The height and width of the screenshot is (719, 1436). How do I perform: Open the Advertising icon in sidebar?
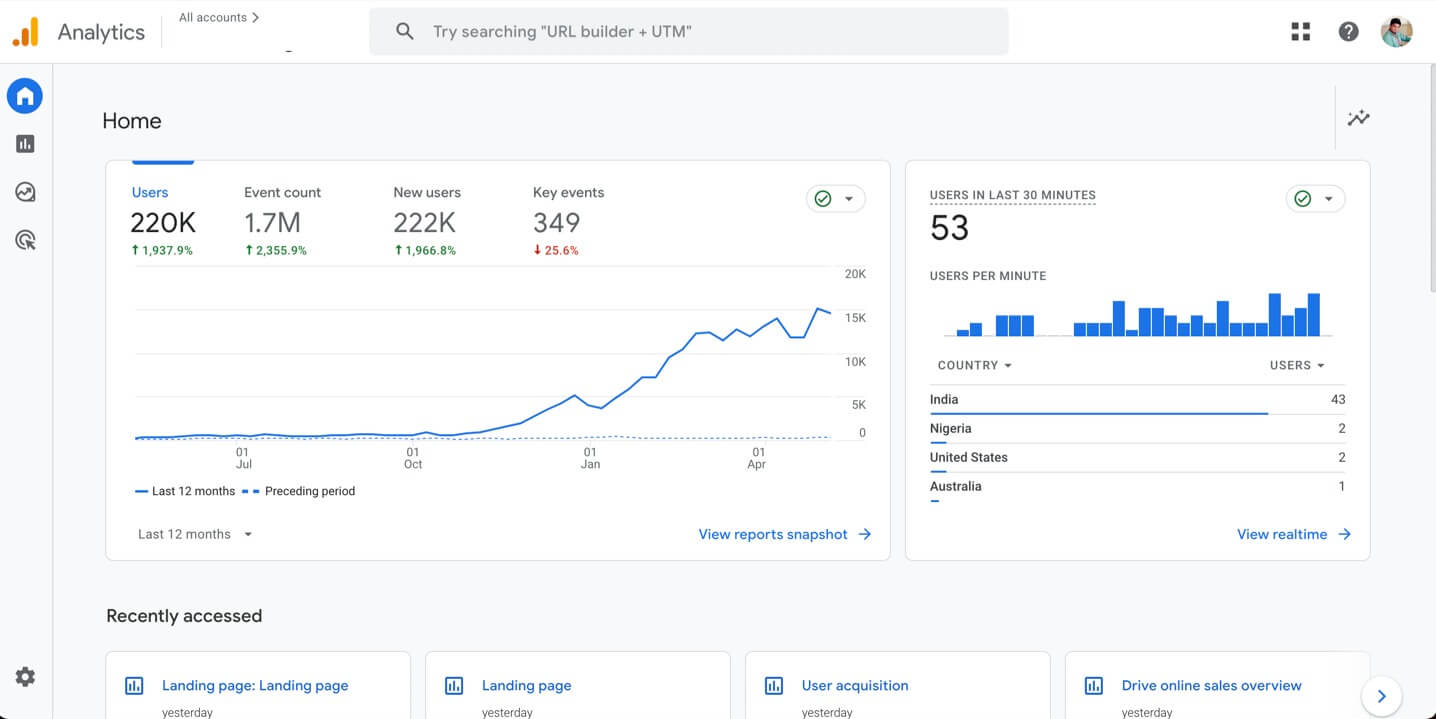[25, 240]
